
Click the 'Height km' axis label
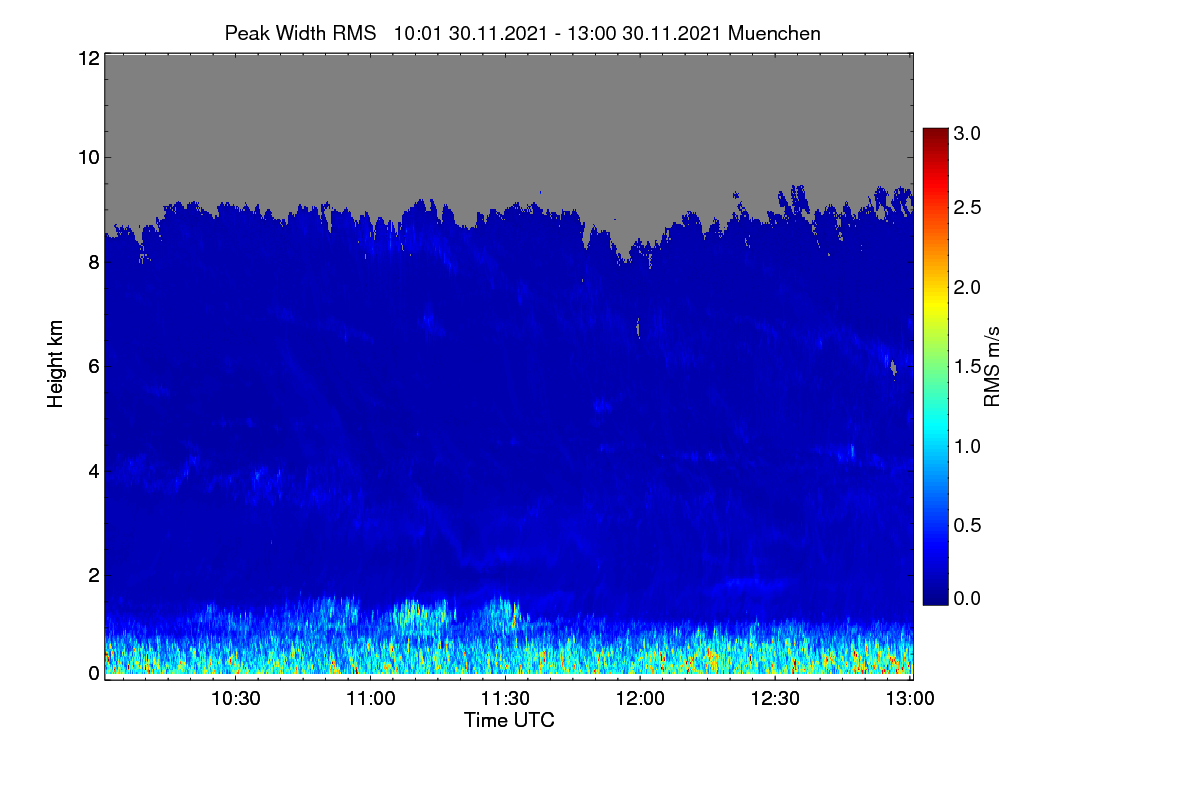[56, 362]
